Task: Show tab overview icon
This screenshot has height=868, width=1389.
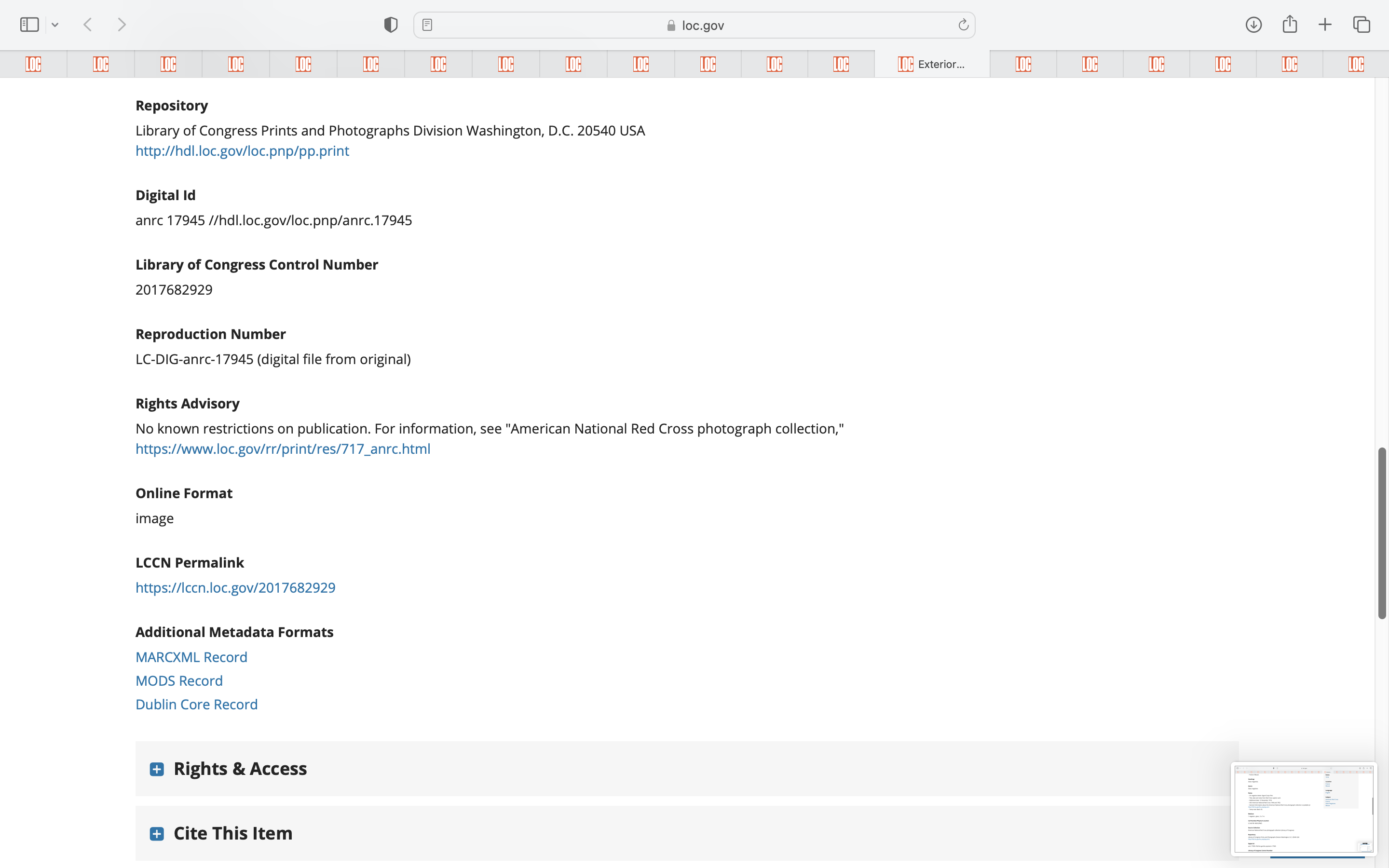Action: point(1362,25)
